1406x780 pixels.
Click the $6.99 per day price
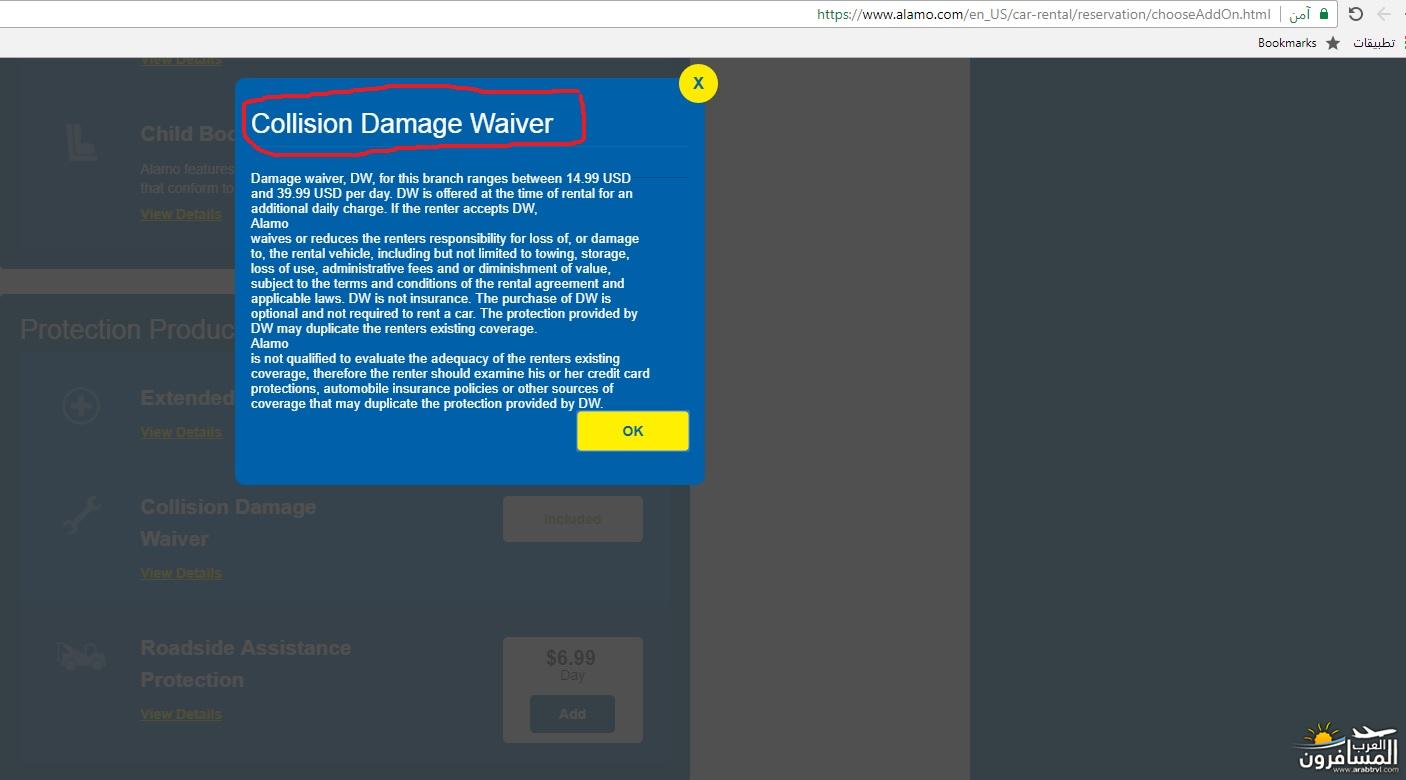[x=571, y=658]
